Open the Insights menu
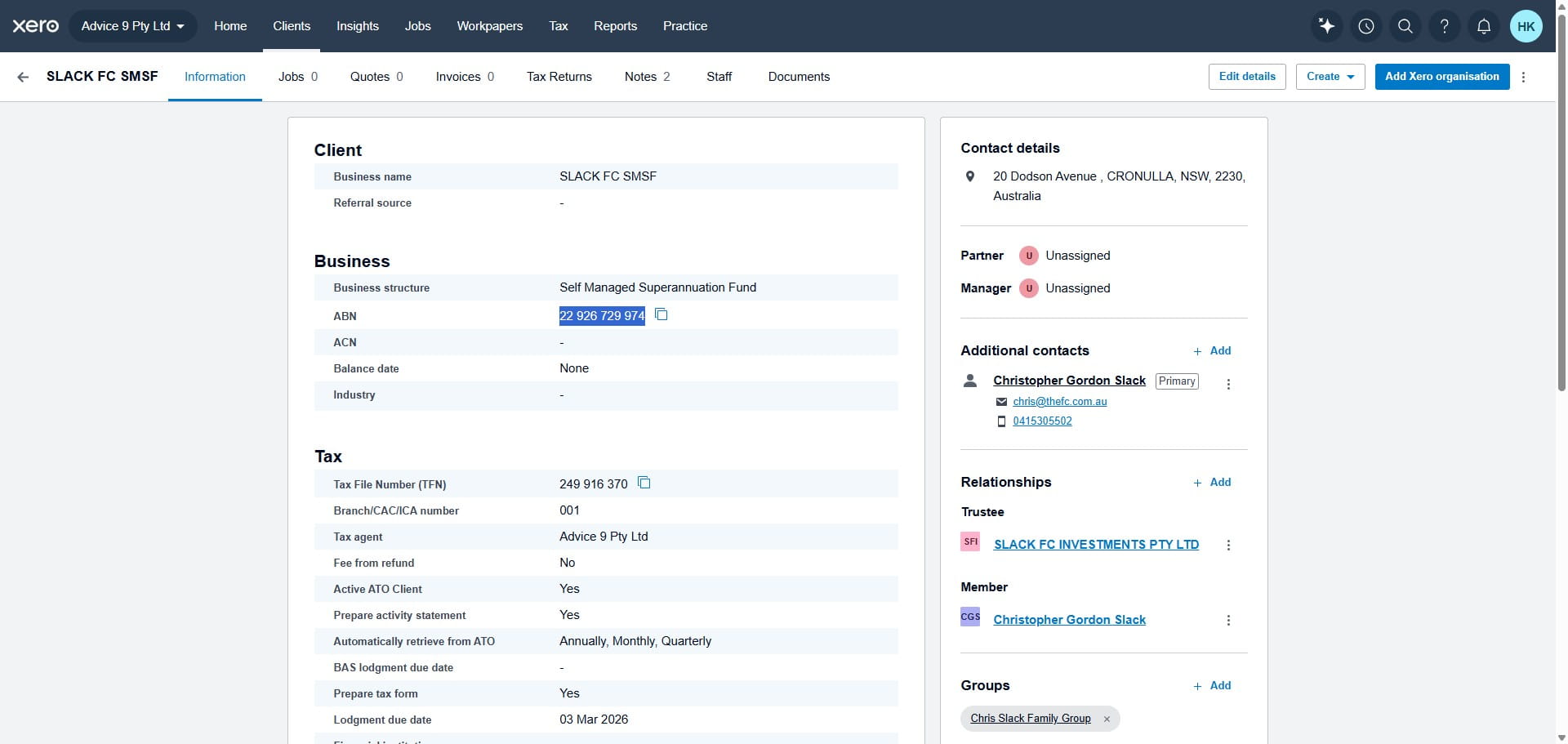Viewport: 1568px width, 744px height. [358, 26]
